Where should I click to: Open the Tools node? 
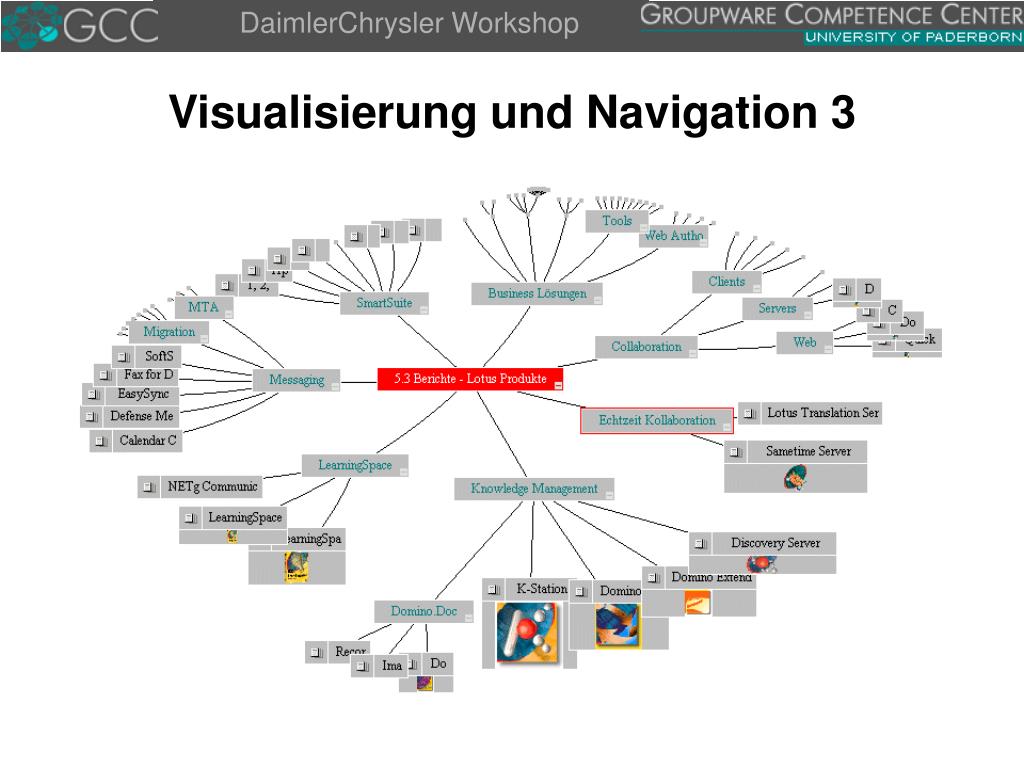(617, 221)
